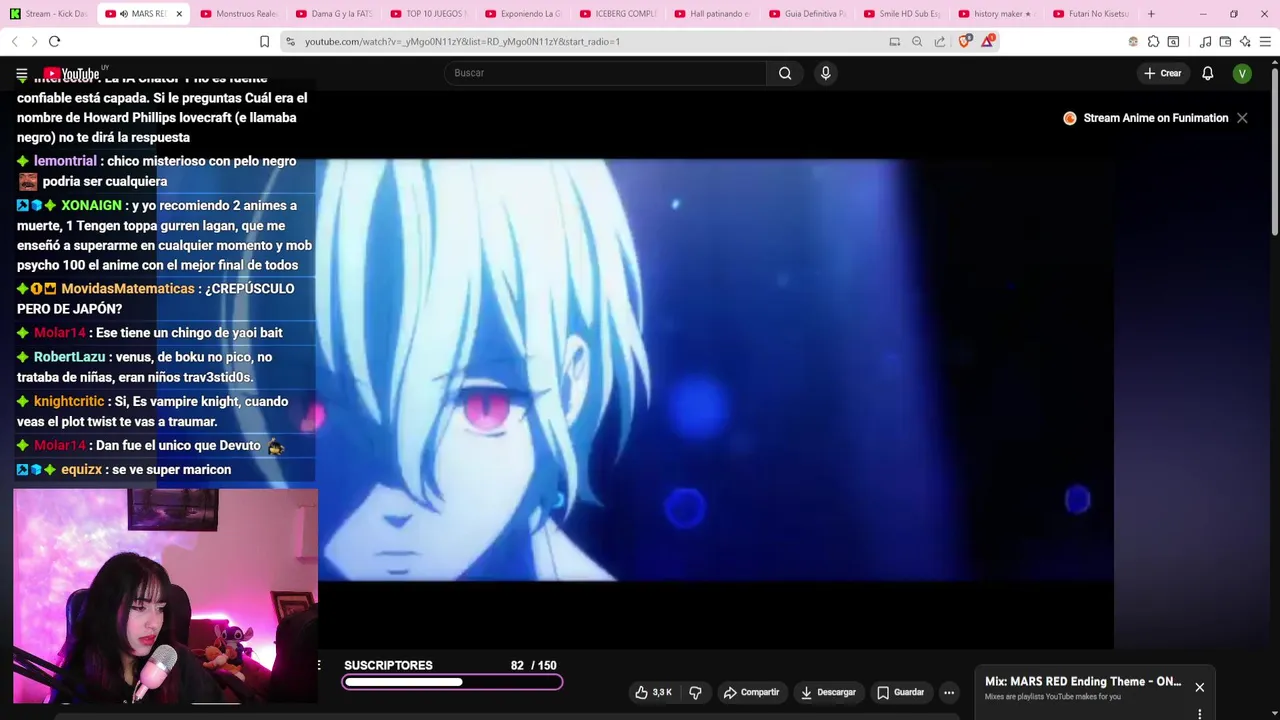
Task: Open the browser hamburger menu
Action: point(1265,41)
